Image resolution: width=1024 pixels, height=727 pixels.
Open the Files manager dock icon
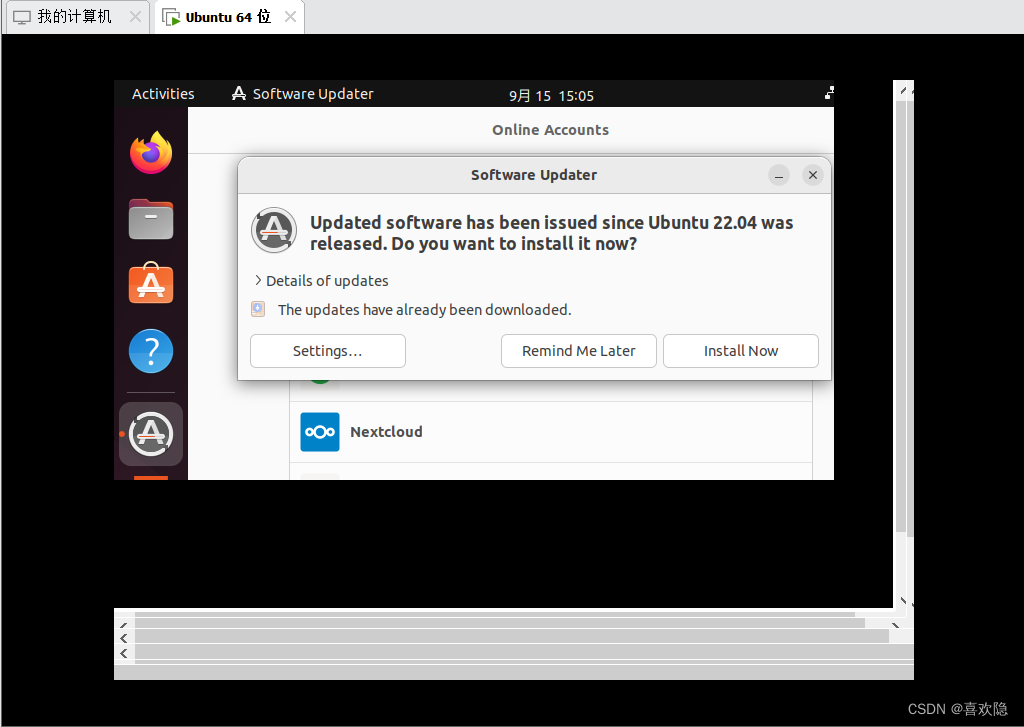pyautogui.click(x=151, y=219)
